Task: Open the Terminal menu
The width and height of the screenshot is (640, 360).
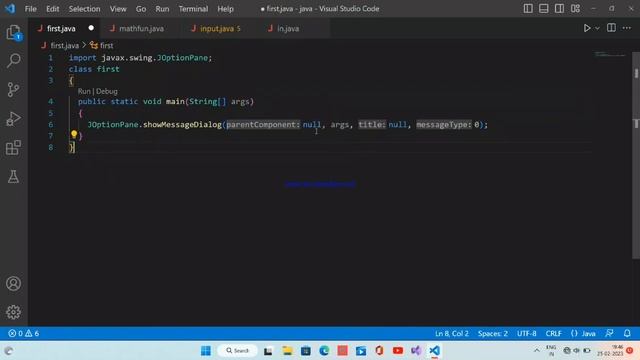Action: pyautogui.click(x=193, y=9)
